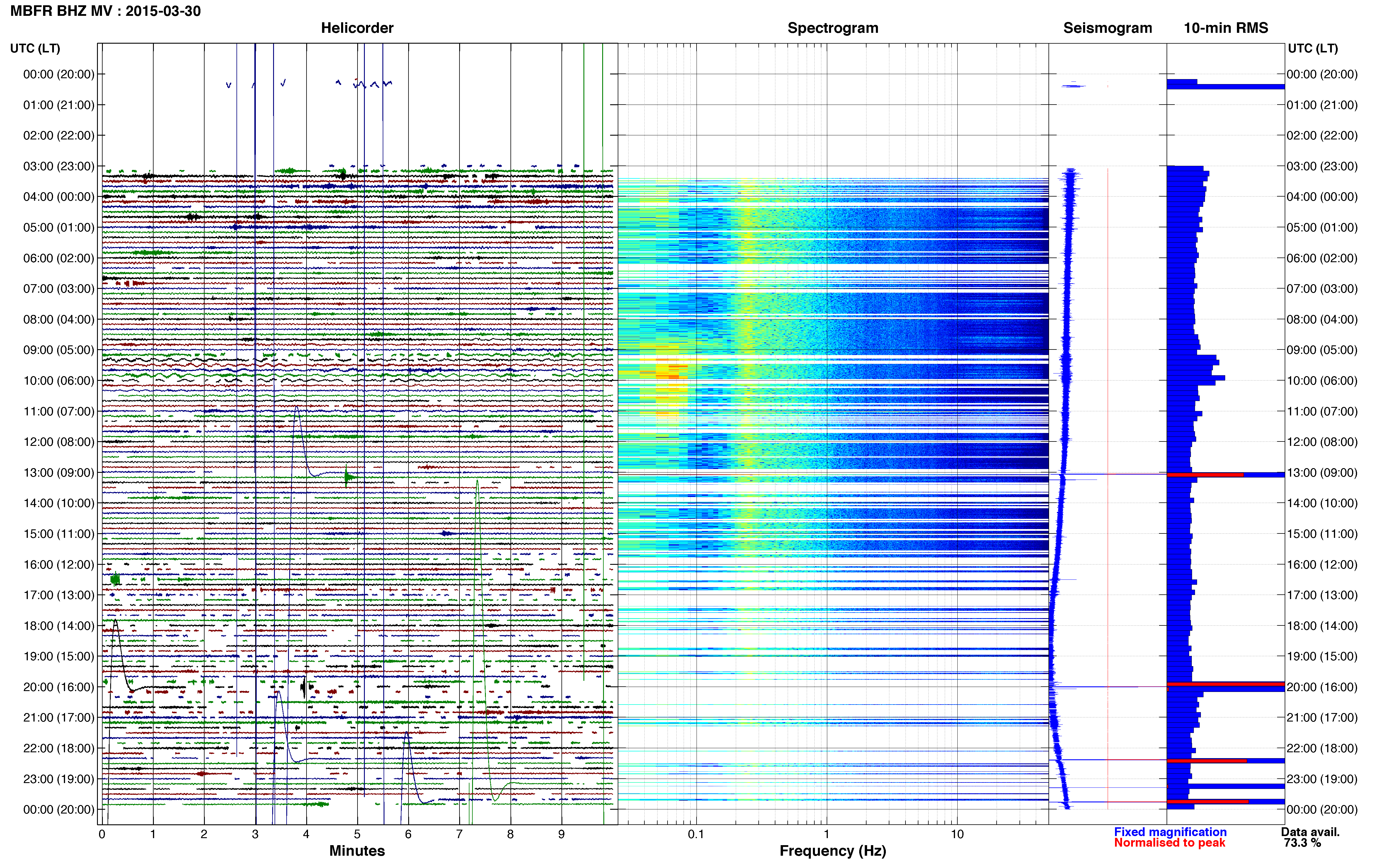Click the right '06:00 (02:00)' time label
Image resolution: width=1389 pixels, height=868 pixels.
coord(1322,258)
